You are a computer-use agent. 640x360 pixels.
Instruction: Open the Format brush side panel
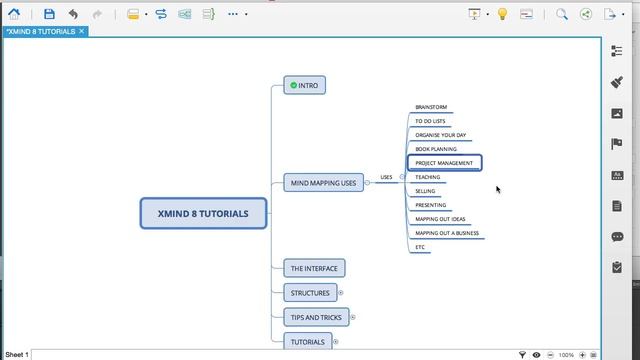pos(617,82)
